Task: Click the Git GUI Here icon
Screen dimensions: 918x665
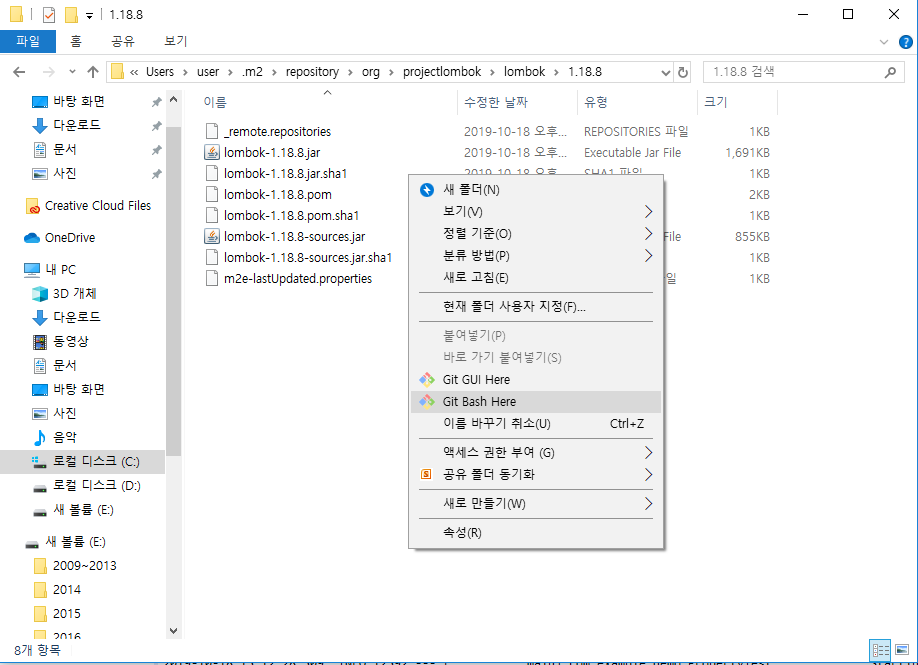Action: click(x=427, y=380)
